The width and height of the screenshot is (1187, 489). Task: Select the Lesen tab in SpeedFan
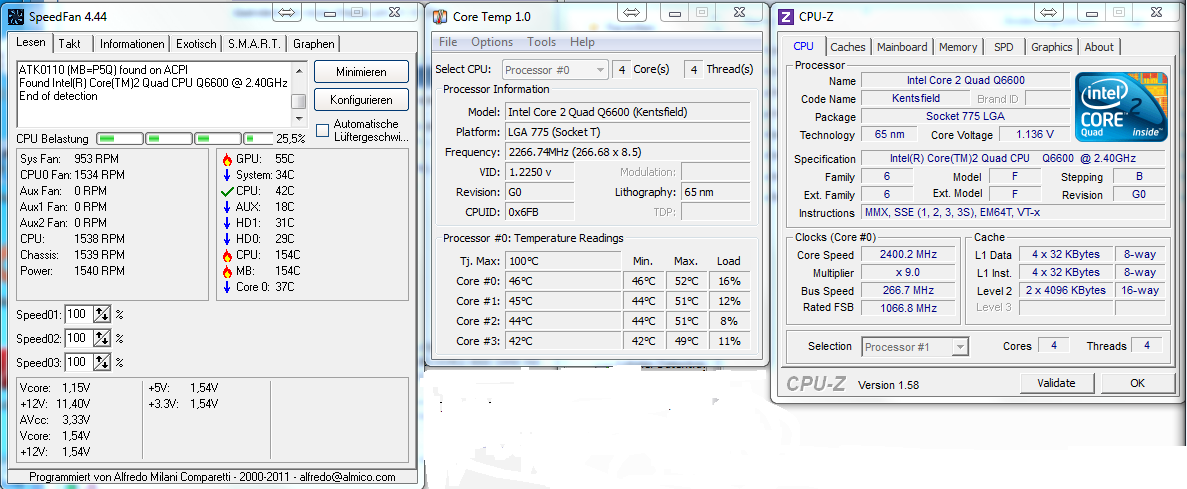pos(30,42)
